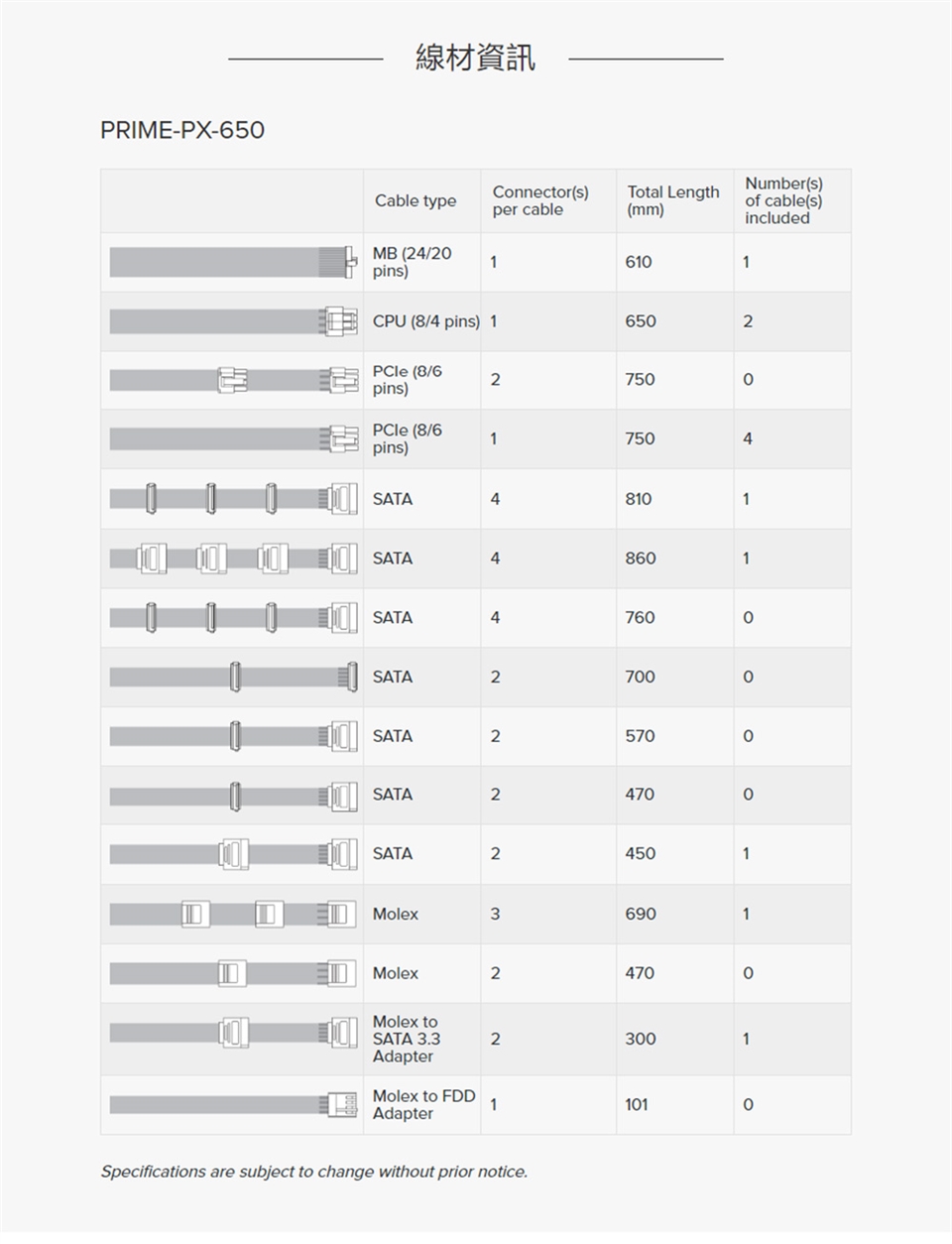Screen dimensions: 952x1244
Task: Click the MB 24/20 pins cable illustration
Action: pyautogui.click(x=232, y=262)
